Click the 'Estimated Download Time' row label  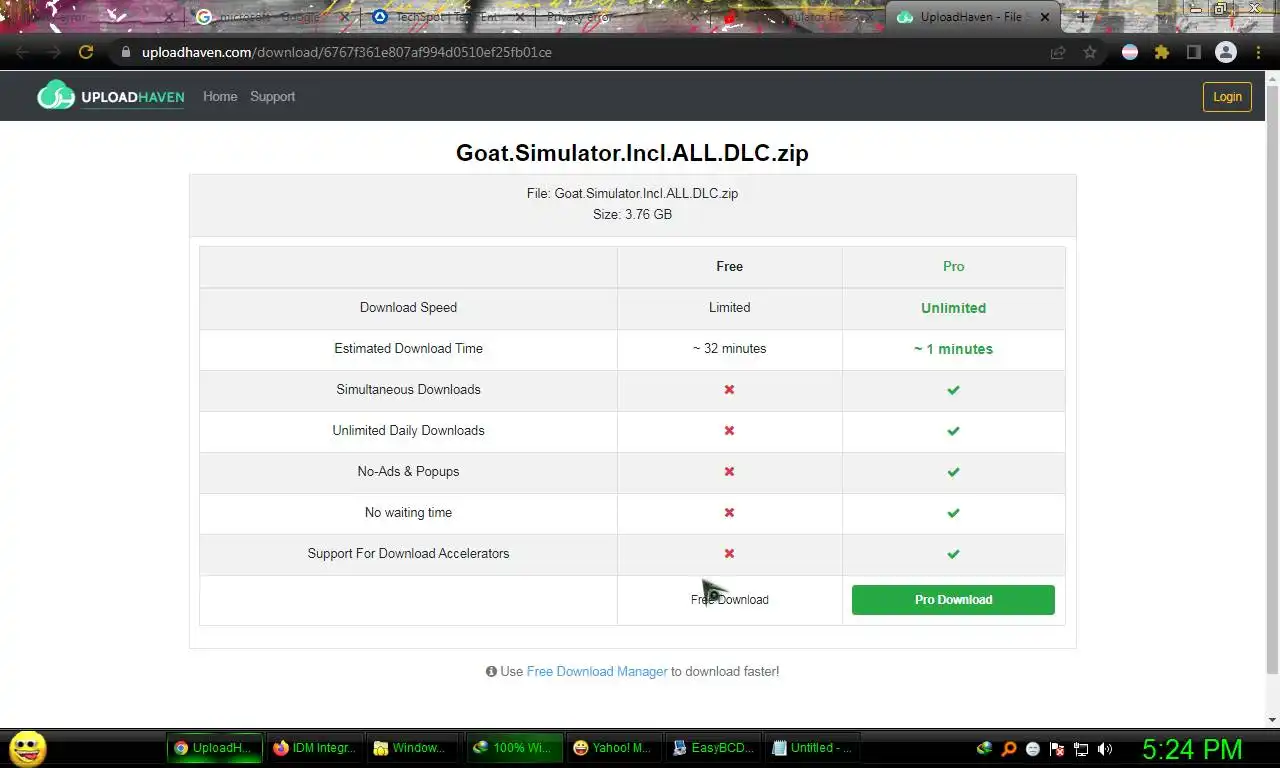(408, 348)
